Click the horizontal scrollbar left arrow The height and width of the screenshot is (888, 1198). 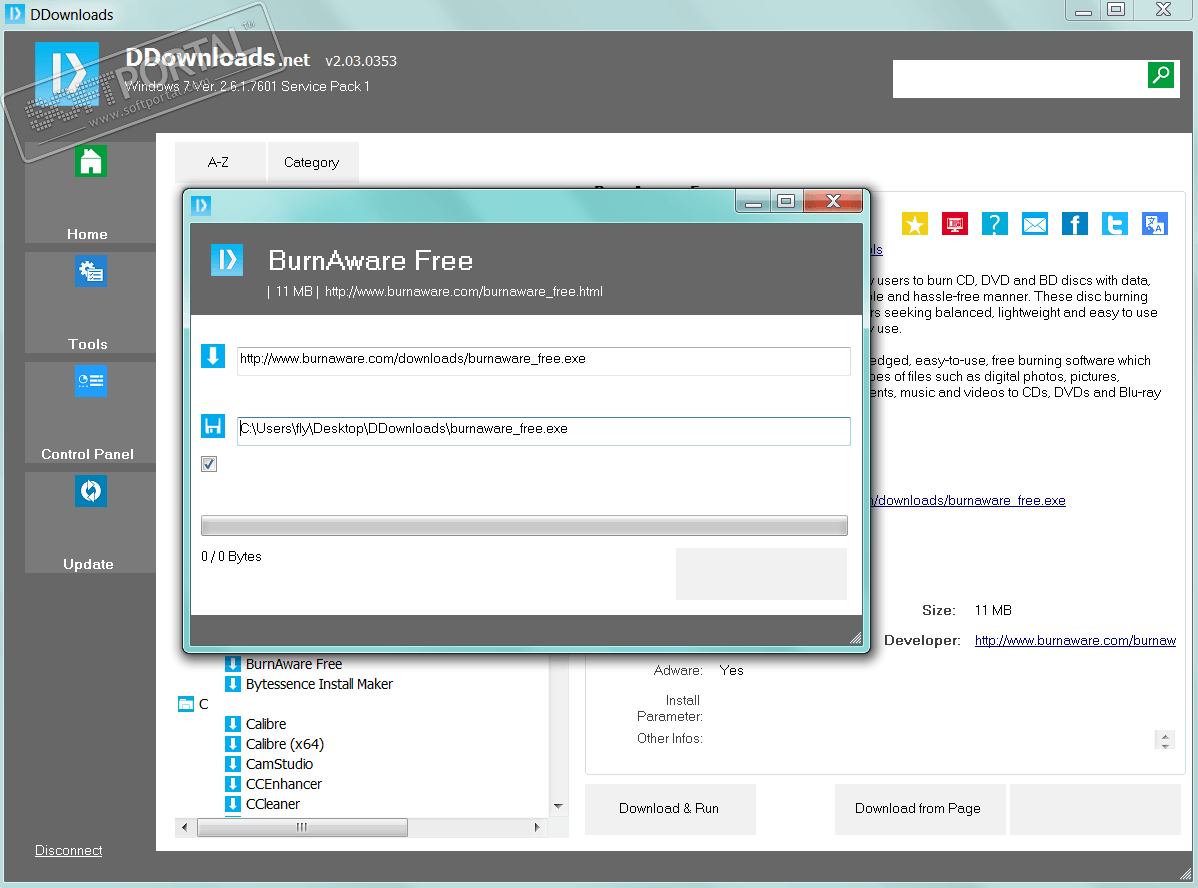coord(184,827)
